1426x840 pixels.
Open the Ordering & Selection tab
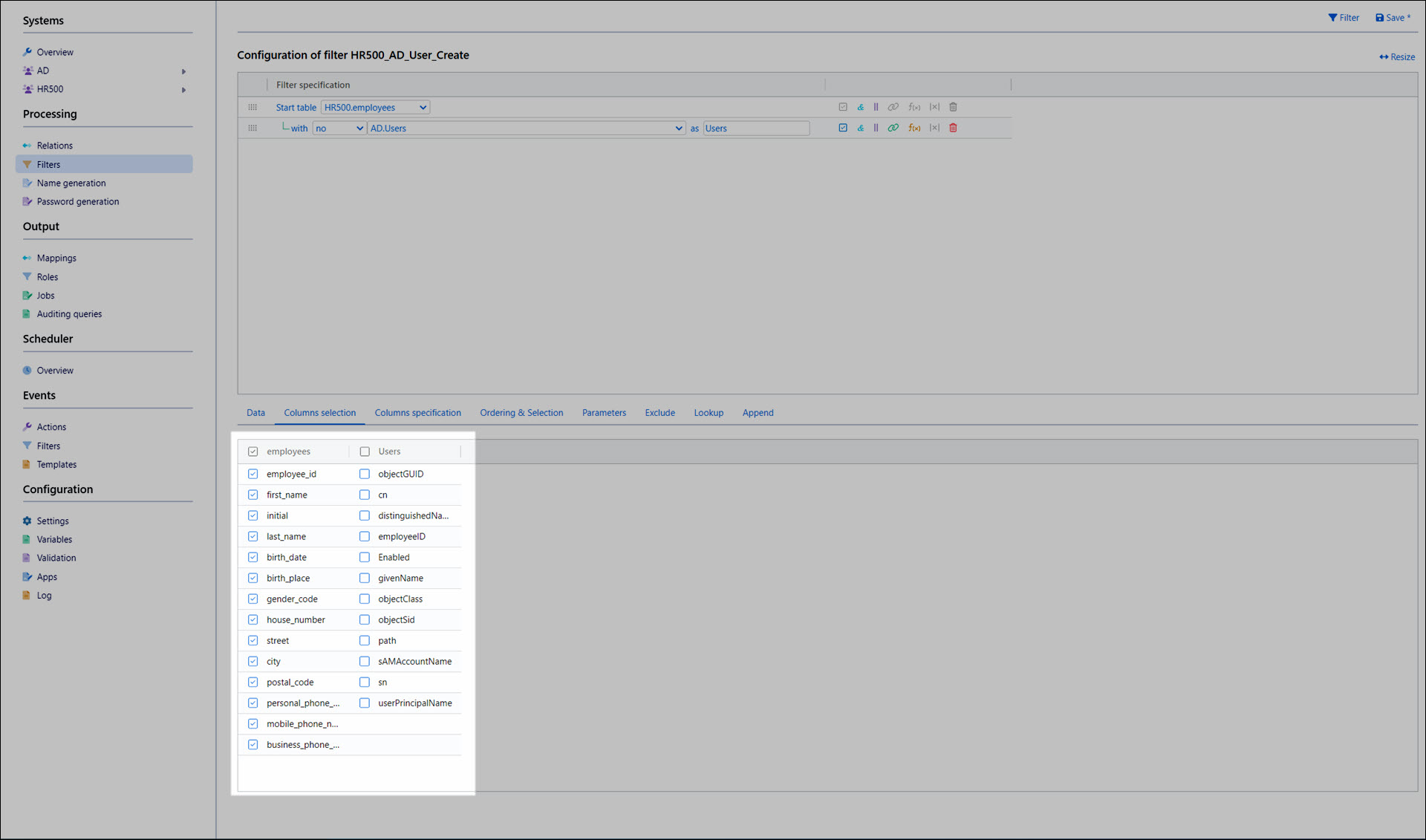click(x=521, y=413)
